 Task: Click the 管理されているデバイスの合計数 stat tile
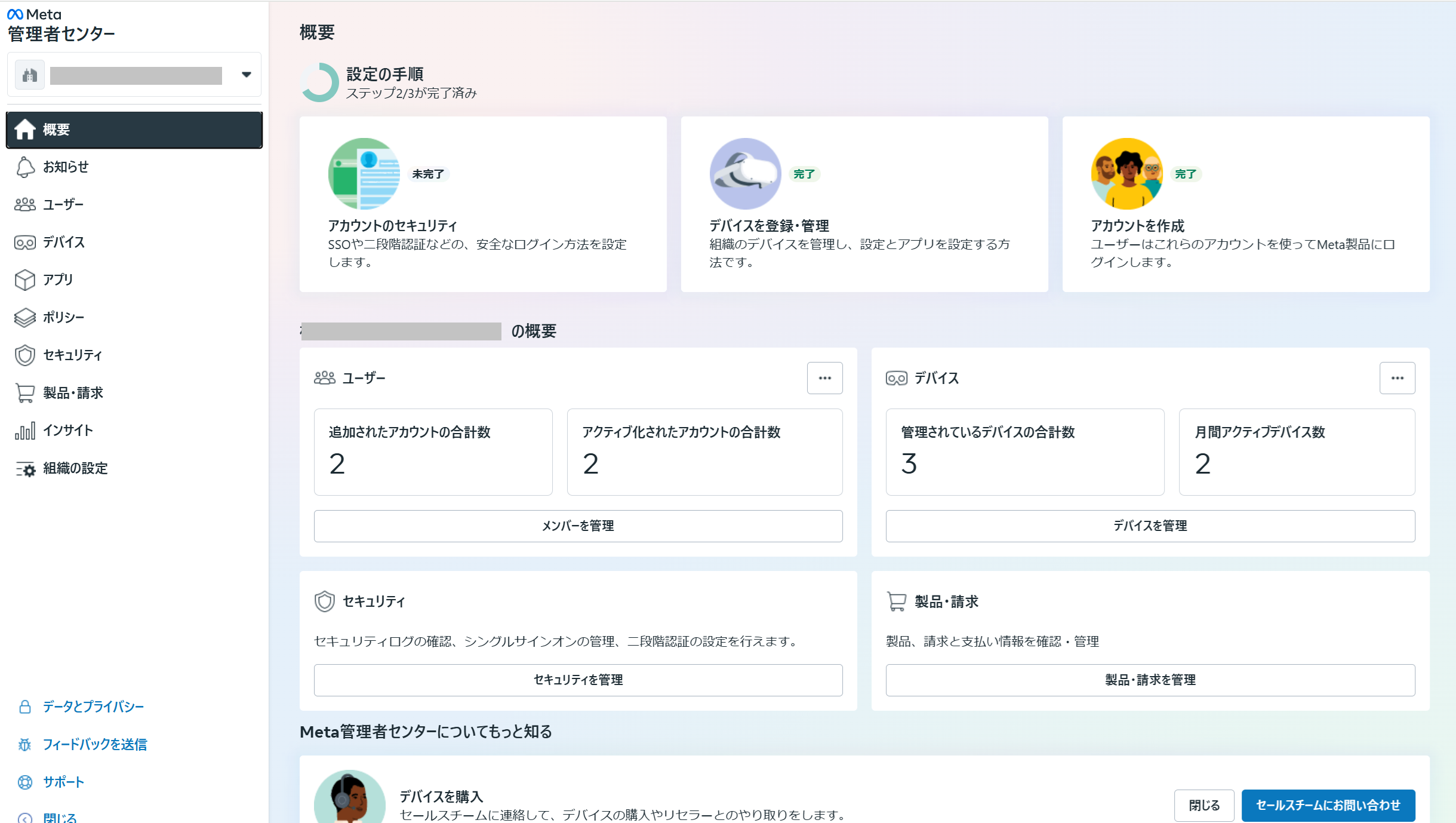pyautogui.click(x=1025, y=452)
